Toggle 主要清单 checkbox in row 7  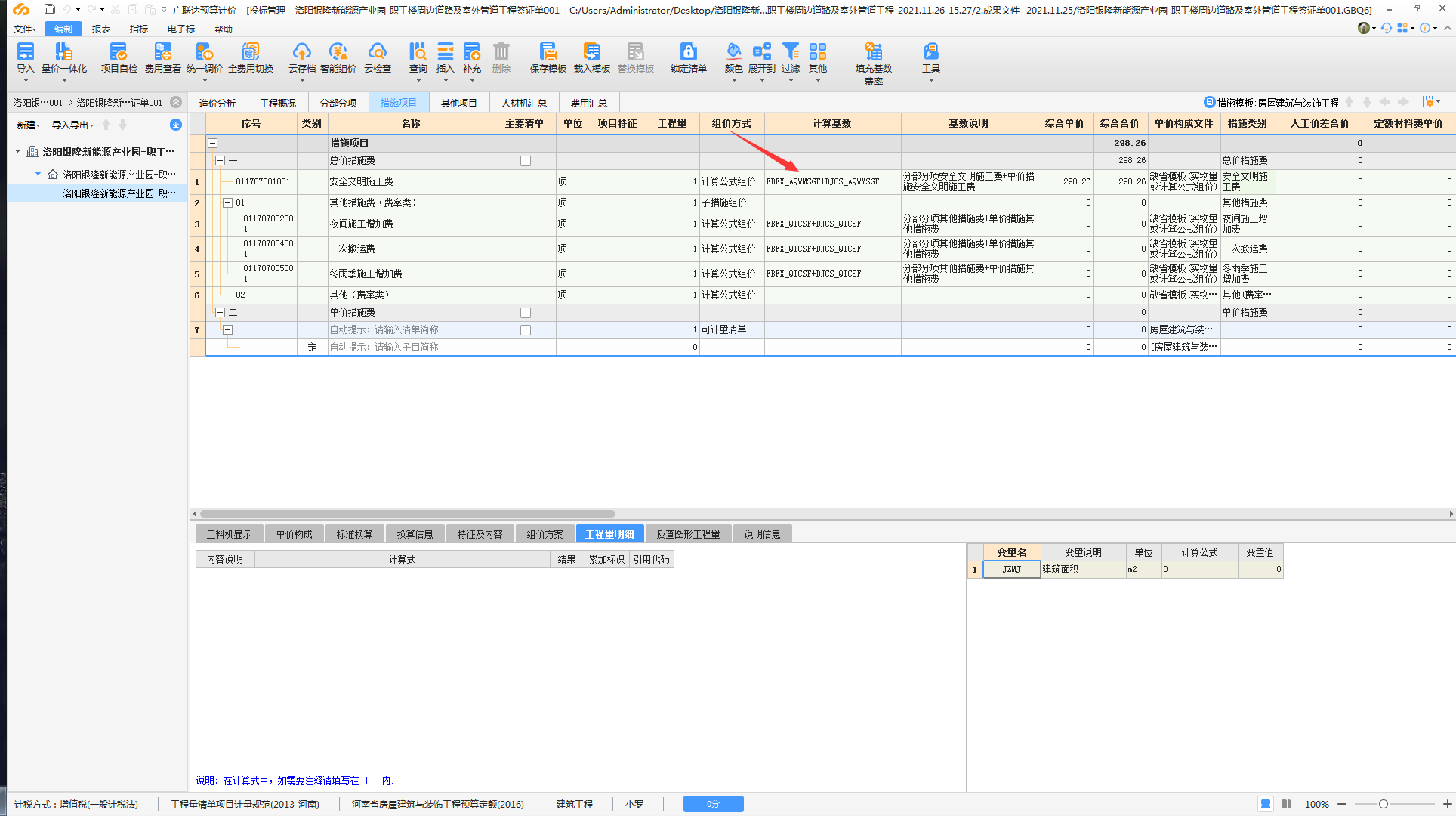pos(526,330)
